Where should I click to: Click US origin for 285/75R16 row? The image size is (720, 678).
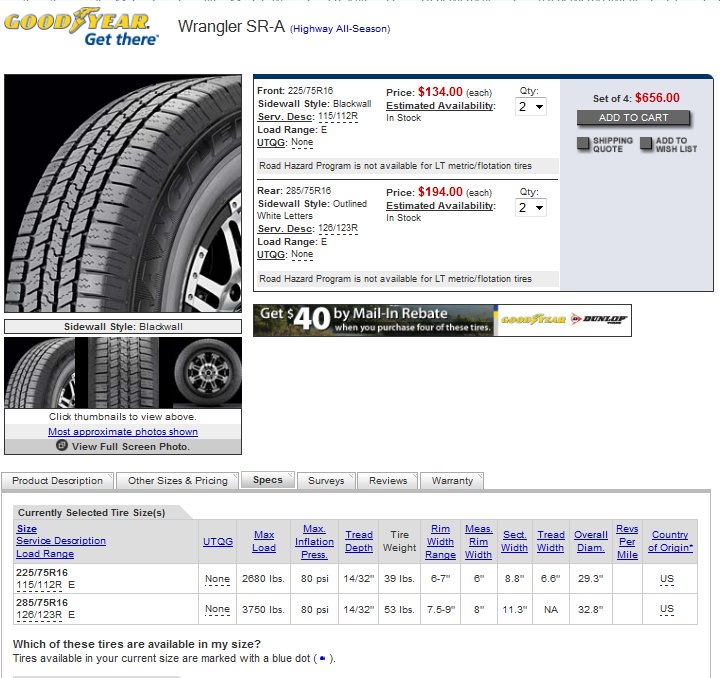(667, 609)
